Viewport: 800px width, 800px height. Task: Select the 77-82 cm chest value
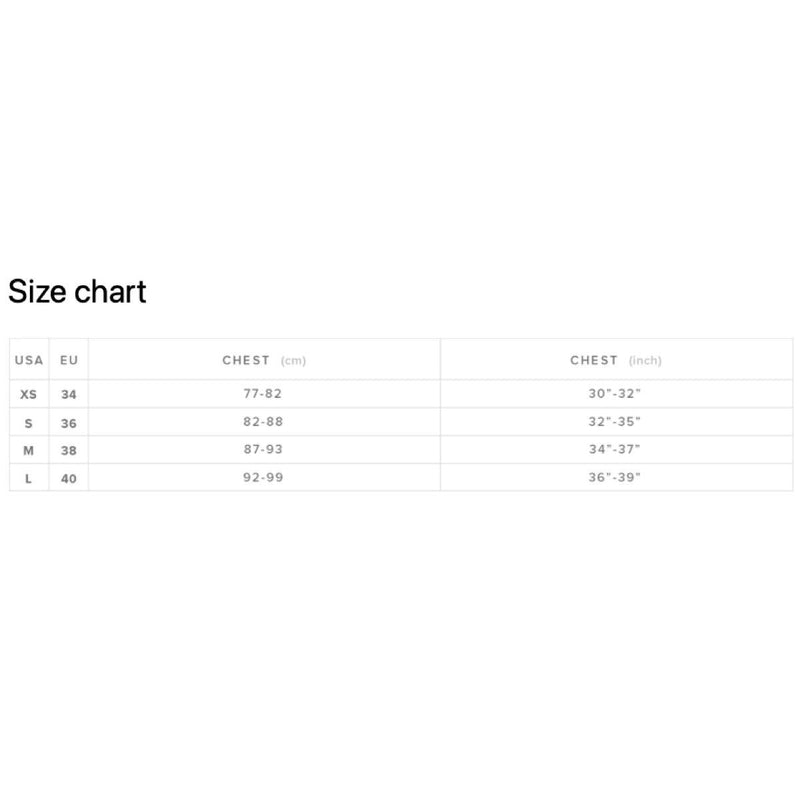(x=264, y=394)
